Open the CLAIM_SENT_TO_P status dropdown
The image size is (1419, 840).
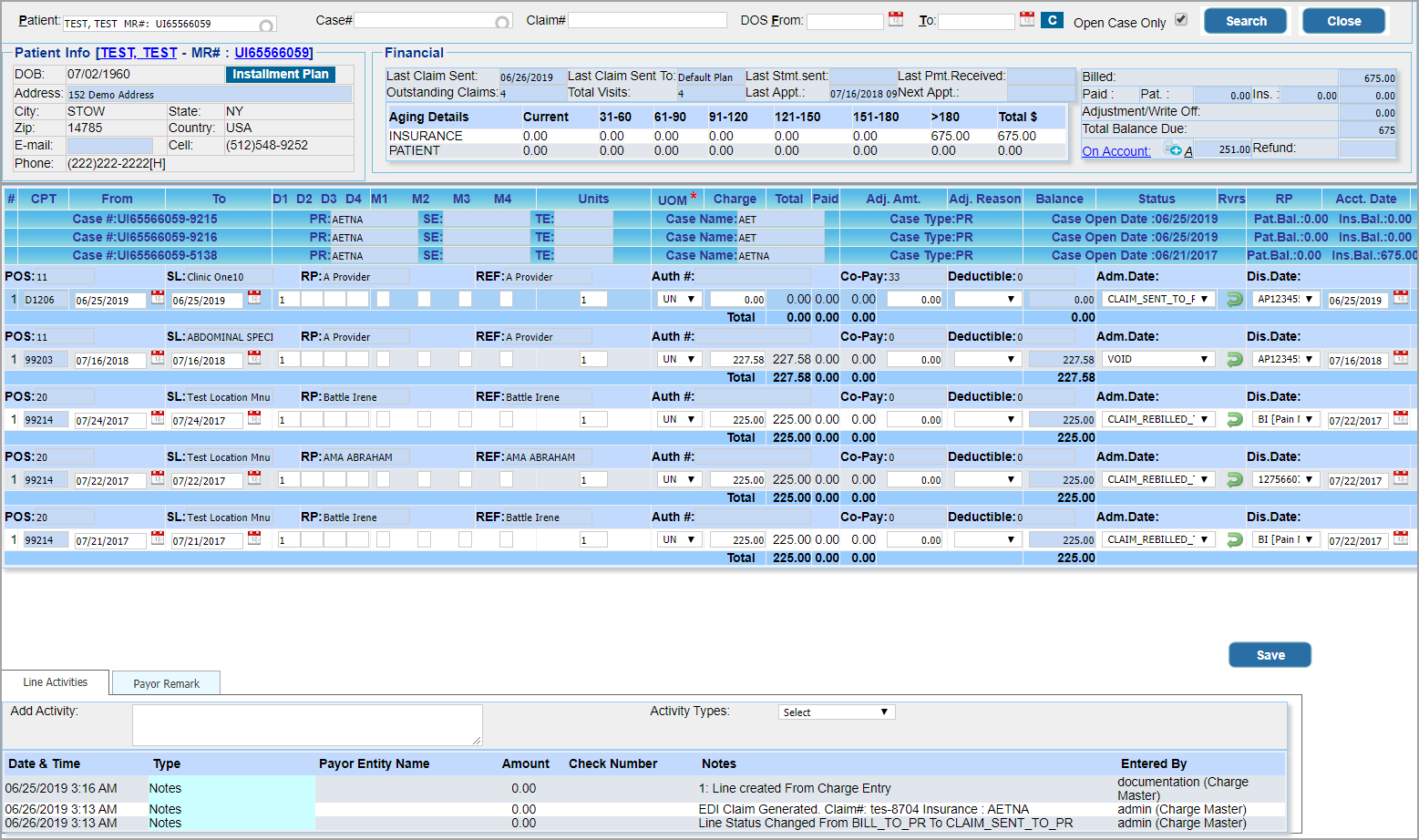pyautogui.click(x=1158, y=299)
